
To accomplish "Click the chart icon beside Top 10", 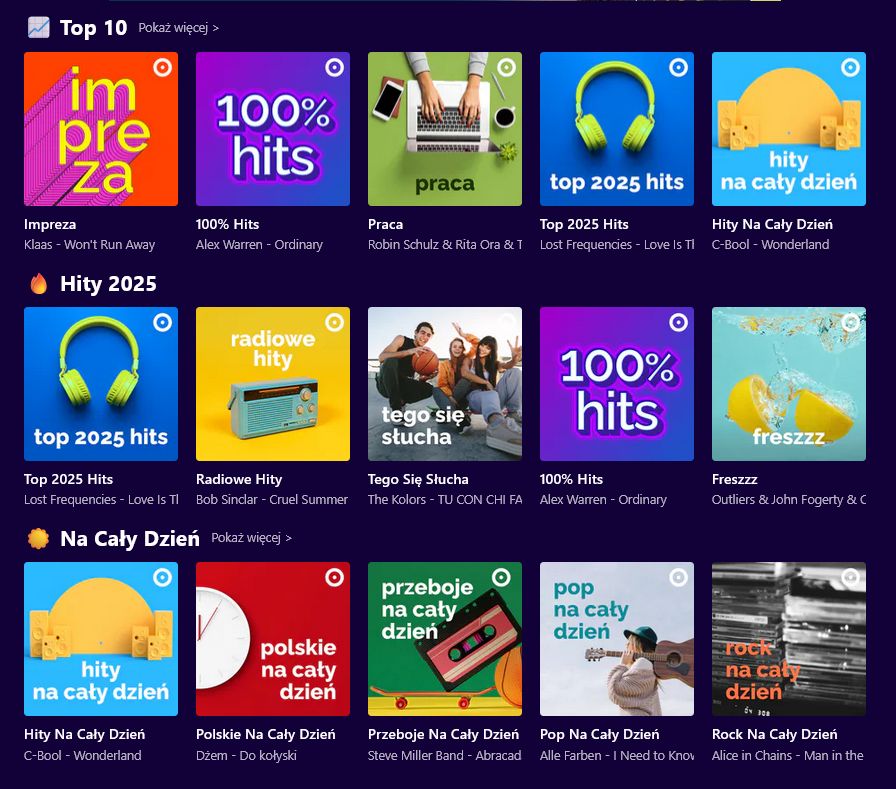I will tap(38, 27).
